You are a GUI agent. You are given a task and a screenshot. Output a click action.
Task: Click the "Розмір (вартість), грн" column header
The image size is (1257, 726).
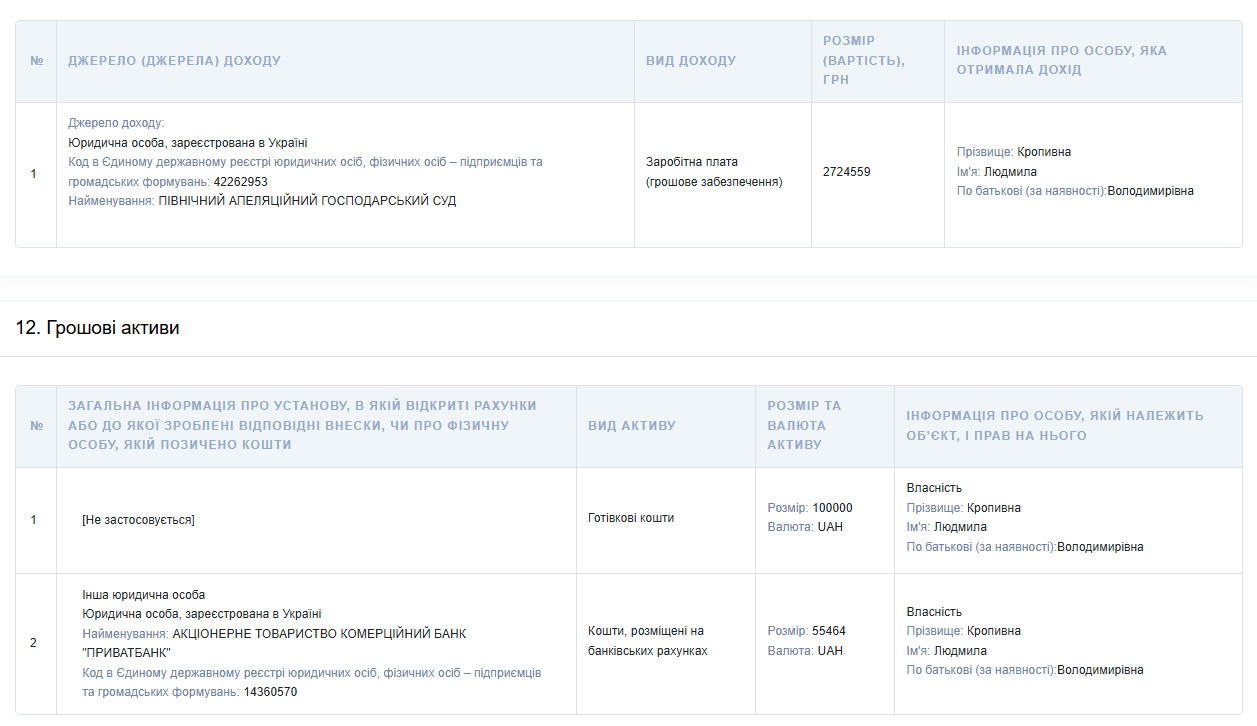[x=863, y=60]
